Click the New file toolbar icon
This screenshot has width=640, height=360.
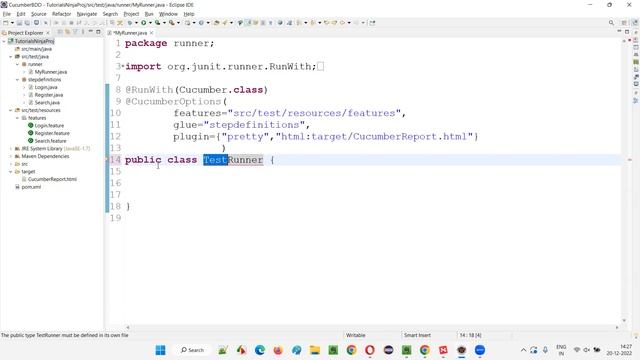pos(6,23)
